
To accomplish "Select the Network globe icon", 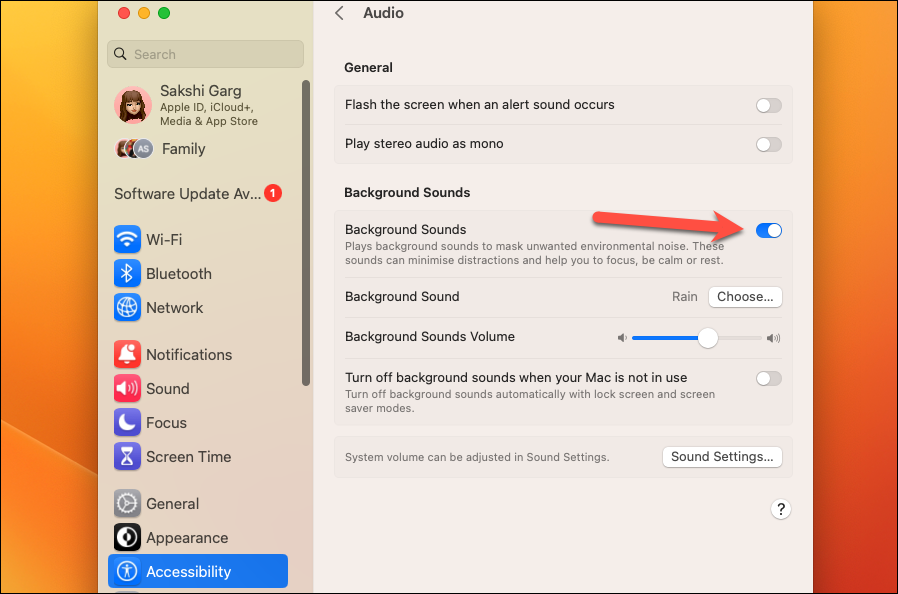I will [x=127, y=308].
